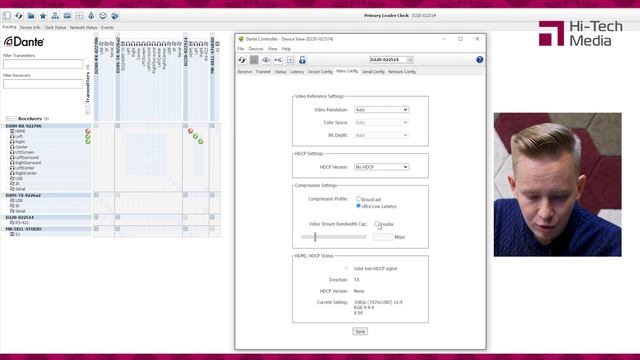Collapse the MK-DELL-STUDIO receiver group
640x360 pixels.
point(3,229)
